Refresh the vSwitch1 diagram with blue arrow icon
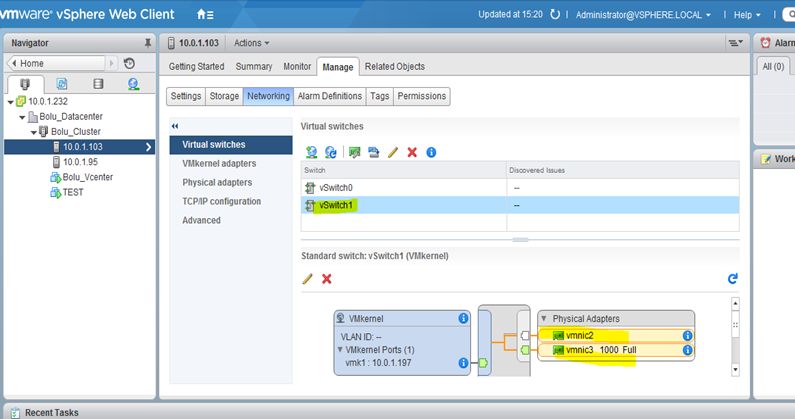The image size is (795, 419). tap(733, 278)
